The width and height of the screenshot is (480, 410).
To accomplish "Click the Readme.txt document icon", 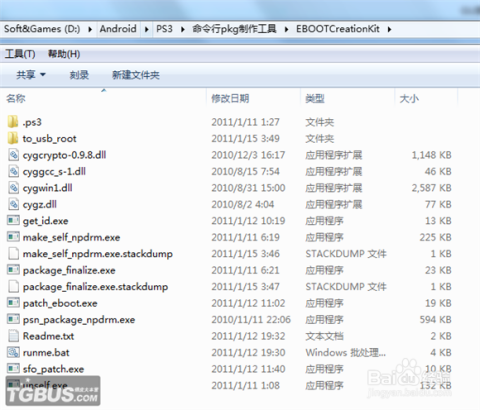I will pos(13,336).
